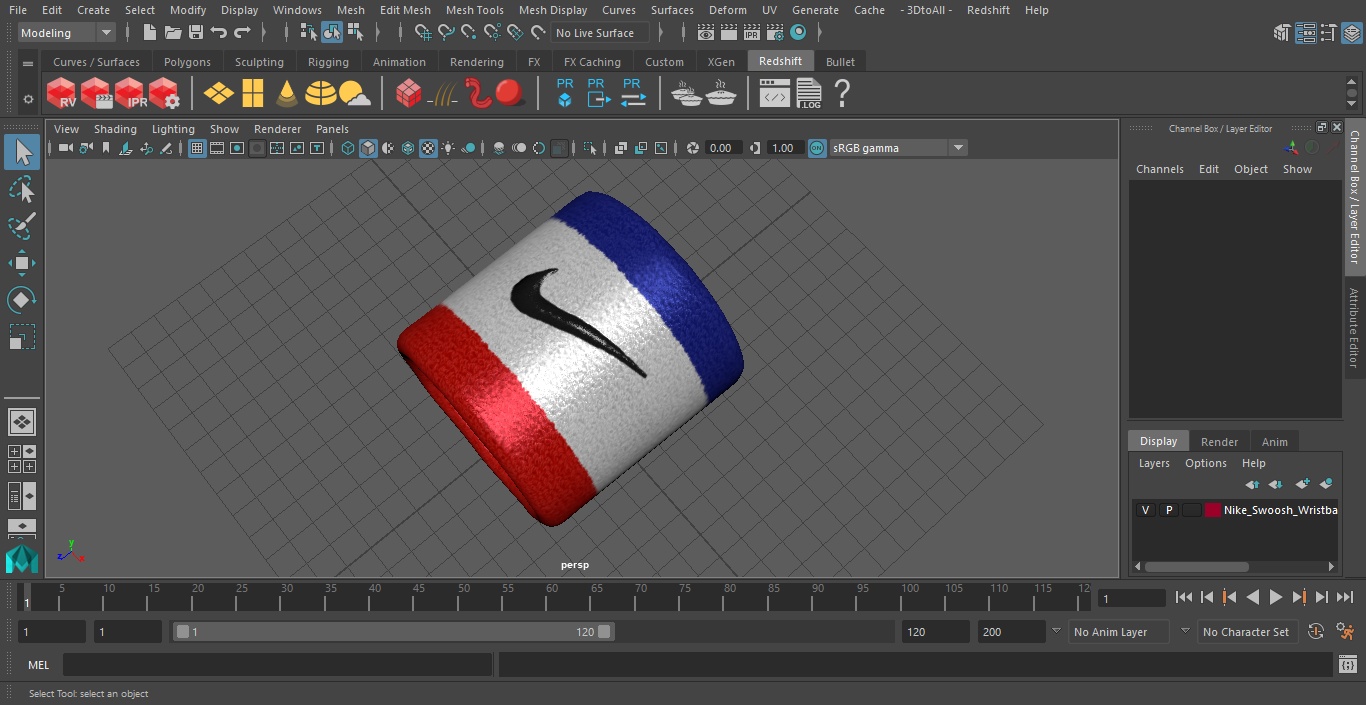Toggle visibility V of Nike_Swoosh_Wristband layer
The image size is (1366, 705).
pyautogui.click(x=1145, y=510)
